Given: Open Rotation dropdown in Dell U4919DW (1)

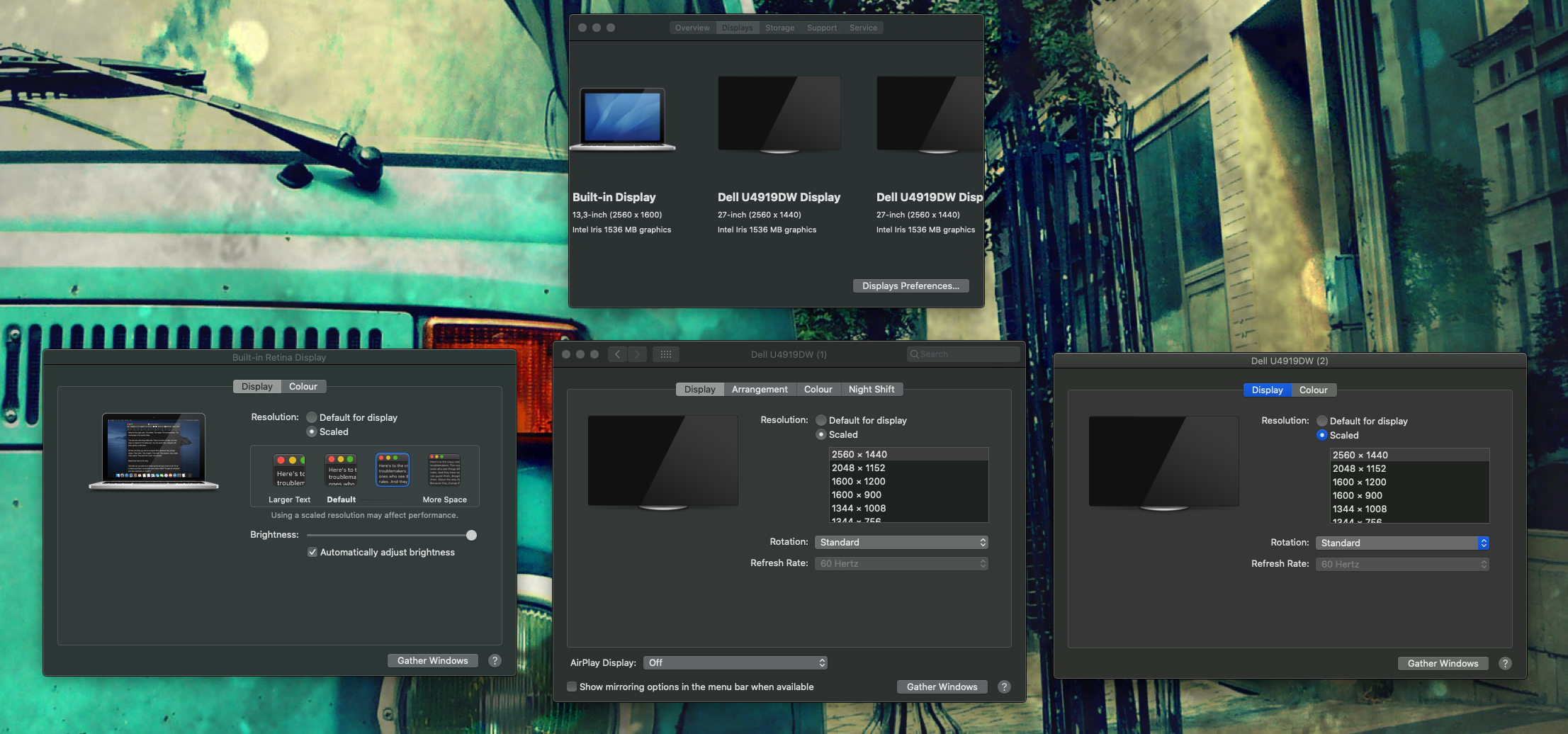Looking at the screenshot, I should pos(901,542).
